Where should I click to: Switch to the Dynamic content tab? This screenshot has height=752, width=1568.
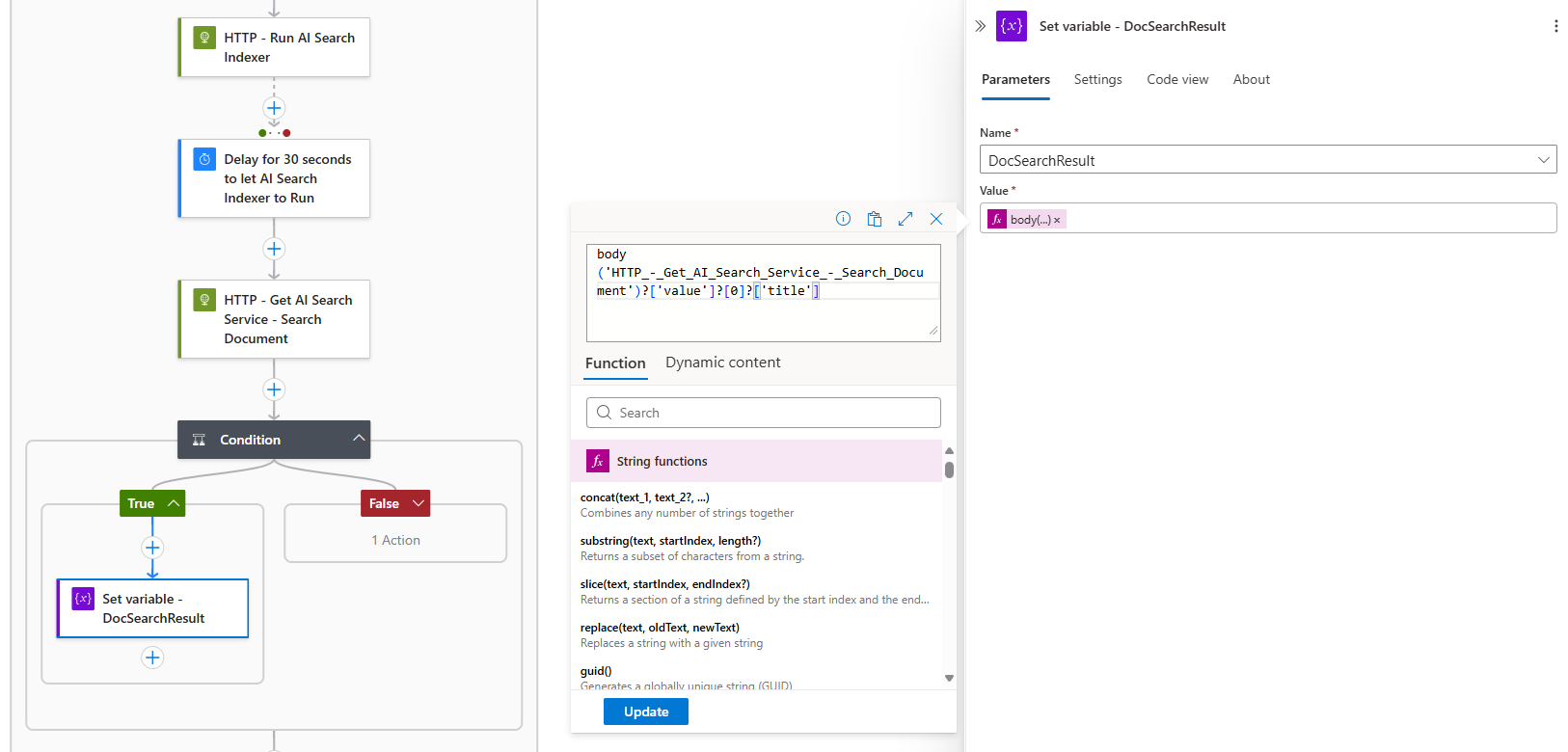[722, 363]
